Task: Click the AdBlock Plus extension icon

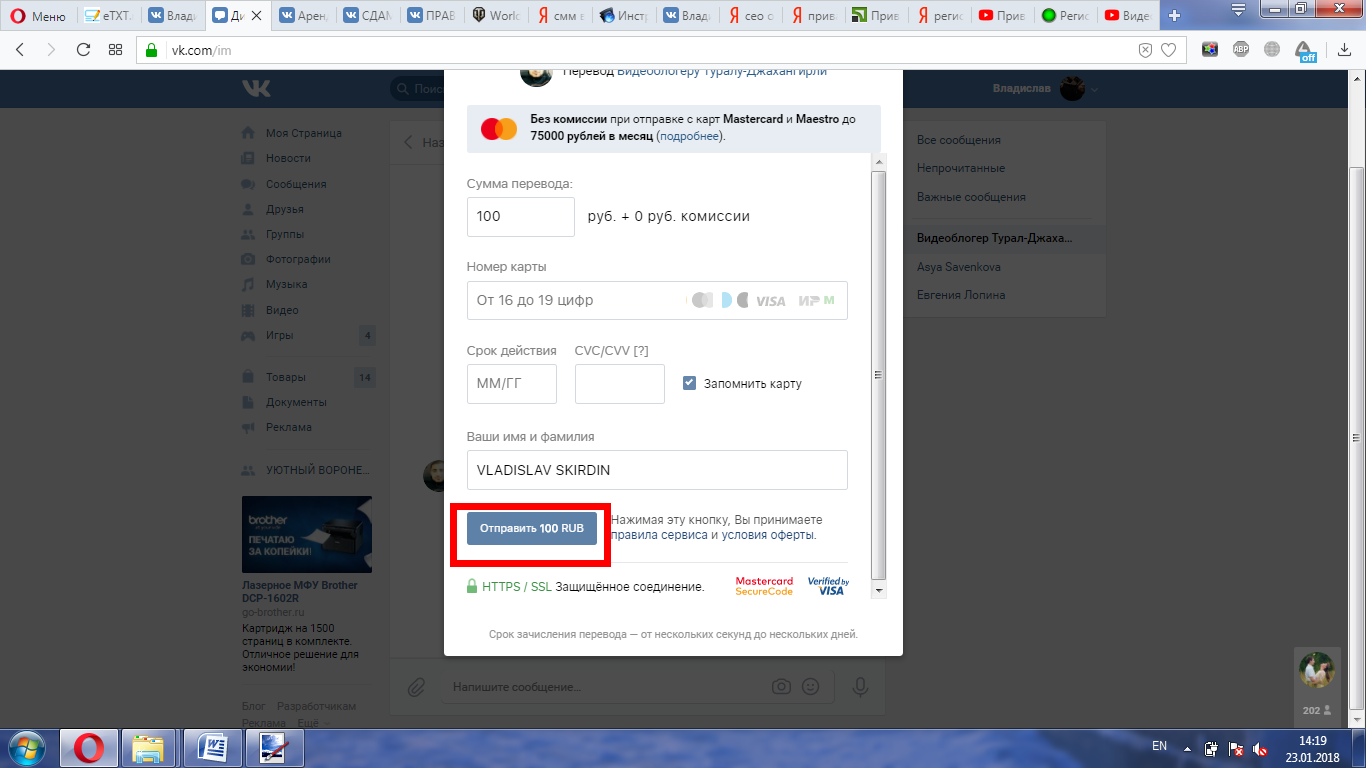Action: (1241, 50)
